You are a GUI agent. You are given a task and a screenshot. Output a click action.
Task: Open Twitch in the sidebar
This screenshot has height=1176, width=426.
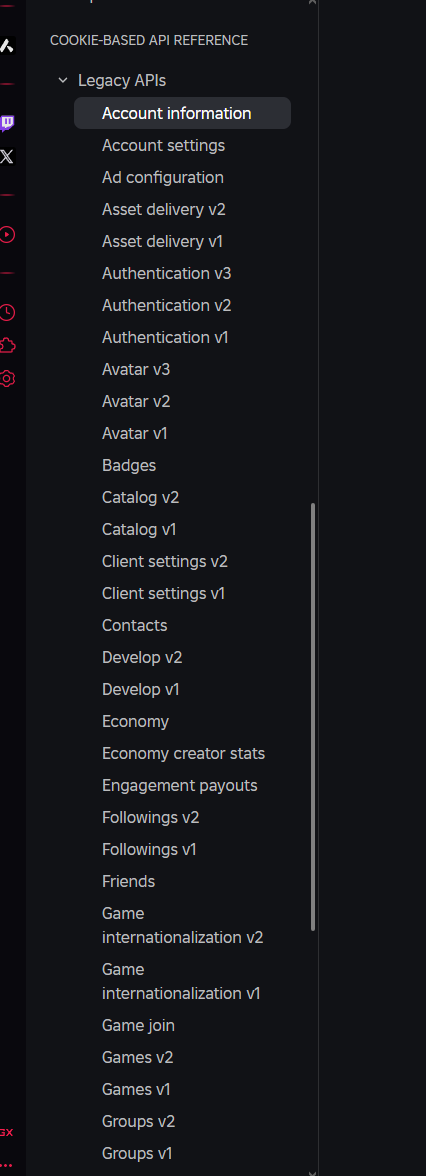[7, 124]
